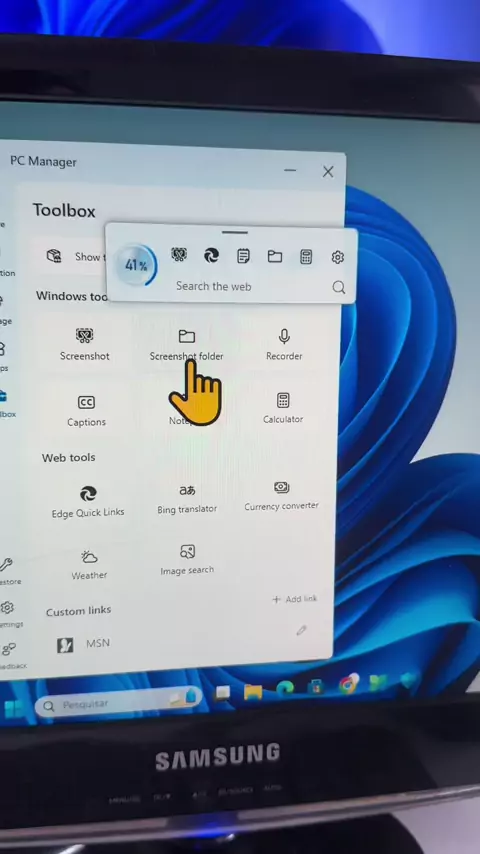This screenshot has height=854, width=480.
Task: Open Microsoft Store from taskbar
Action: (315, 686)
